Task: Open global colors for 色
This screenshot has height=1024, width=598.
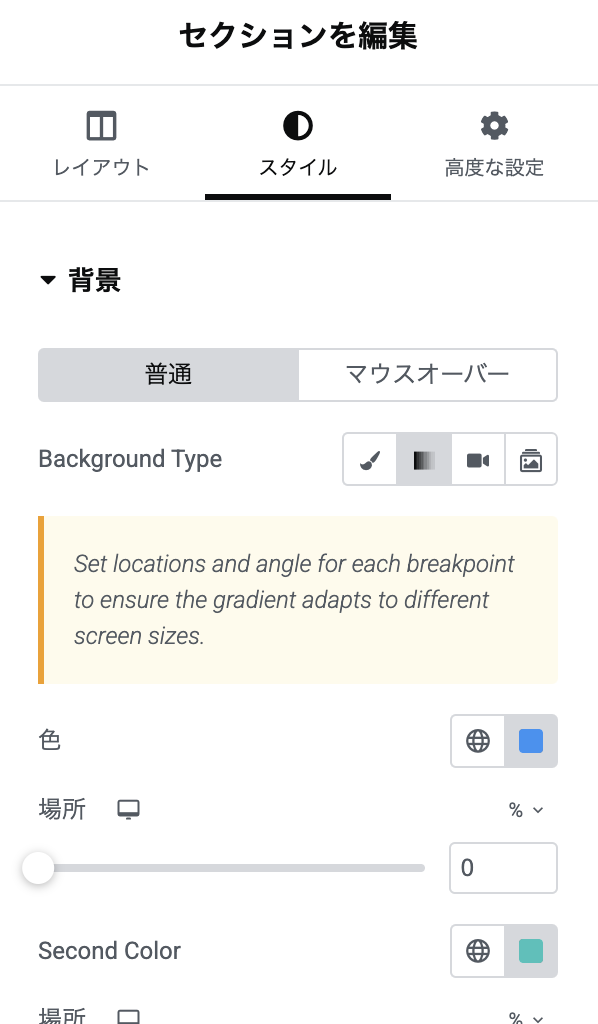Action: coord(478,741)
